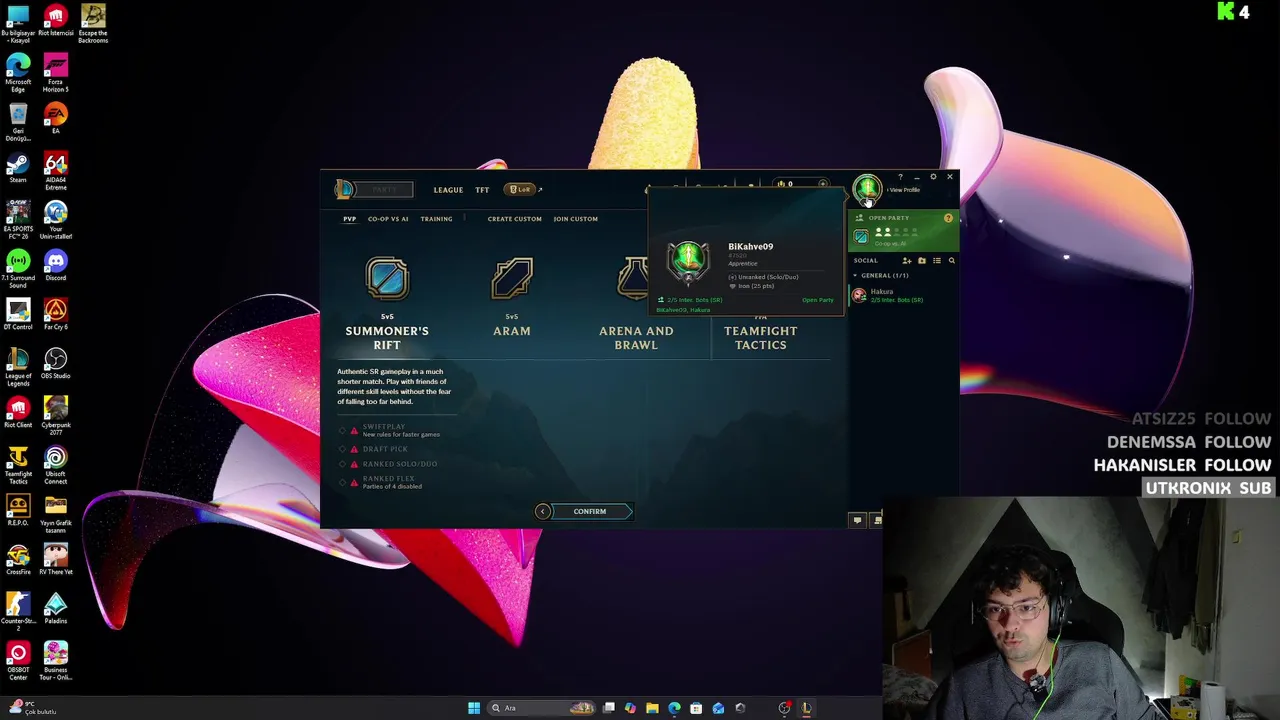Choose the Arena and Brawl flask icon

pyautogui.click(x=633, y=279)
